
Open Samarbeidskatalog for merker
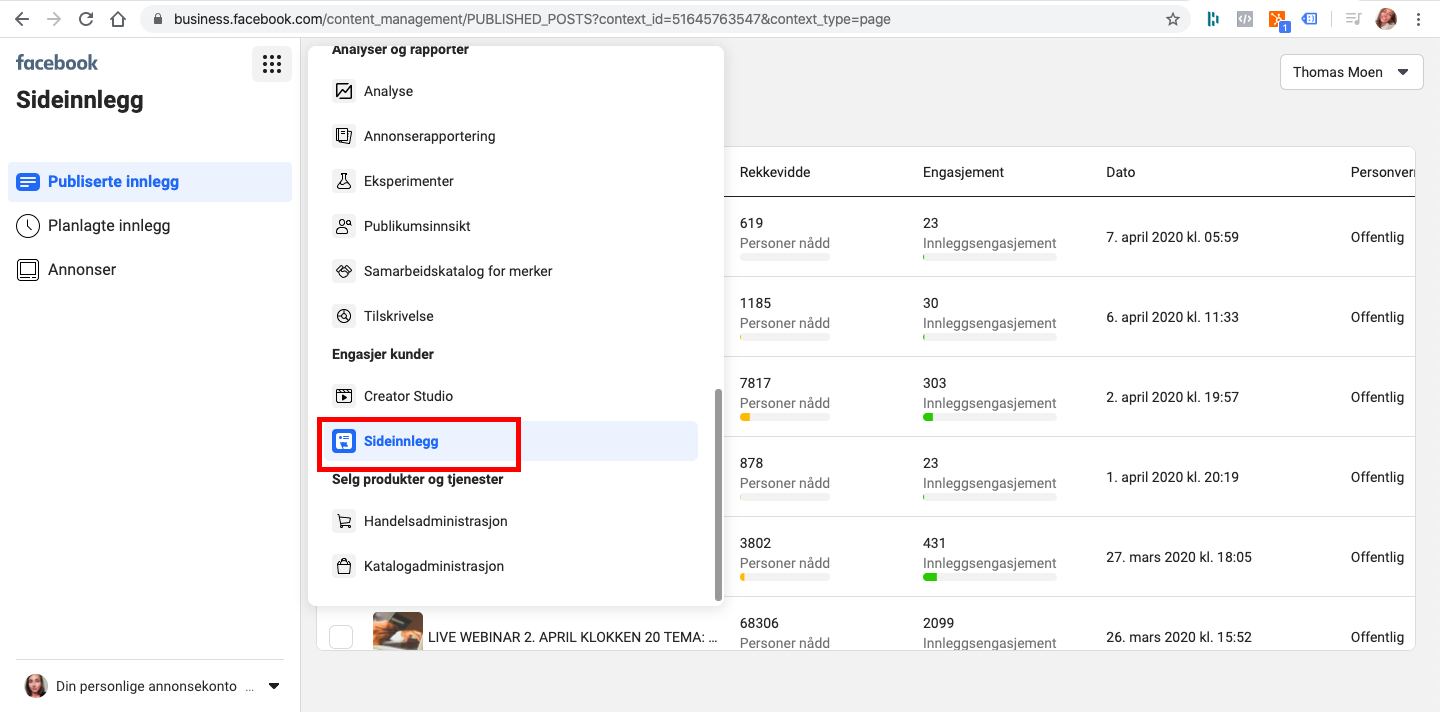point(512,271)
